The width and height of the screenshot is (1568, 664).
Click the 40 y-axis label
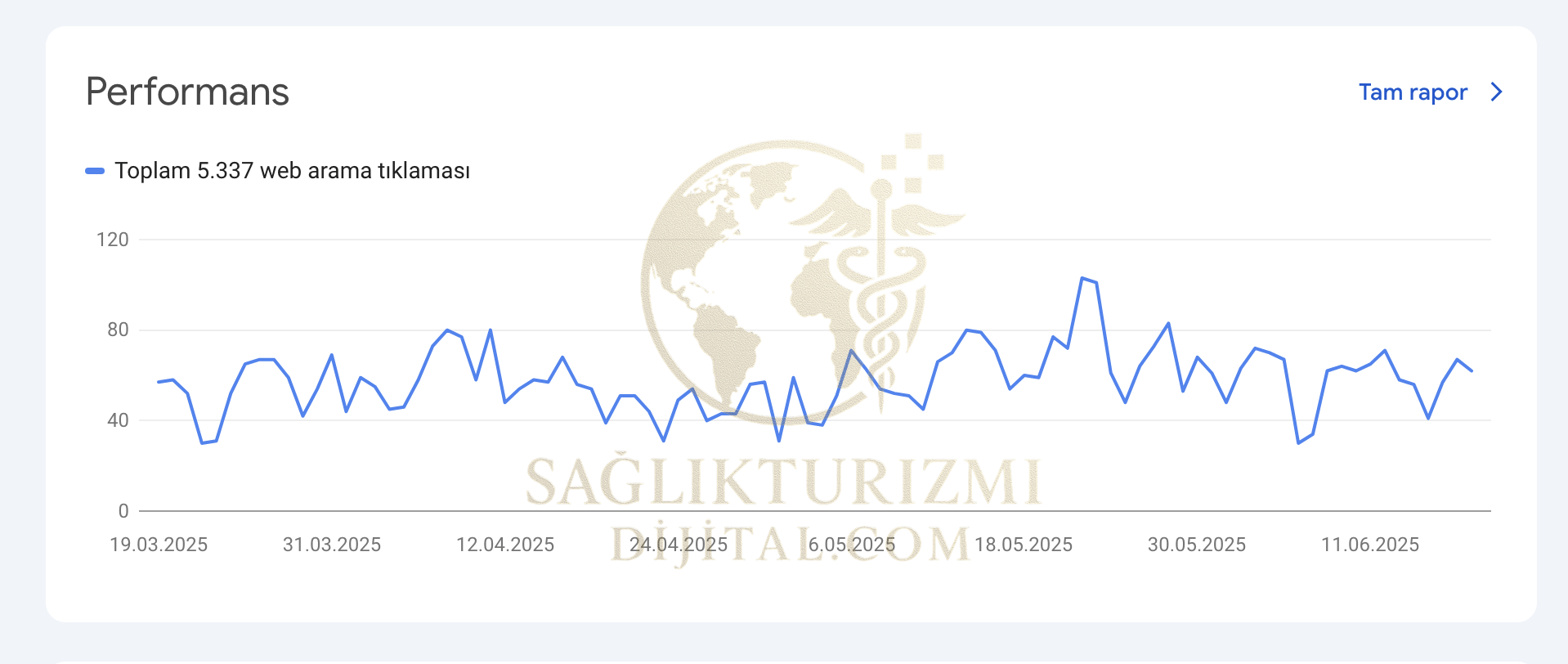(x=118, y=420)
